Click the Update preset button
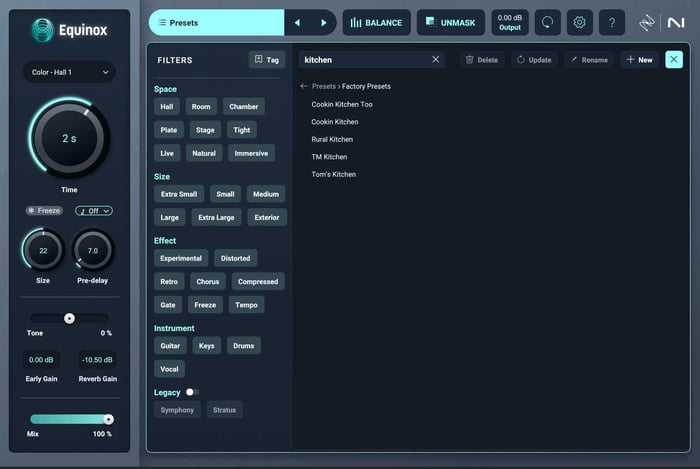The width and height of the screenshot is (700, 469). click(x=534, y=60)
